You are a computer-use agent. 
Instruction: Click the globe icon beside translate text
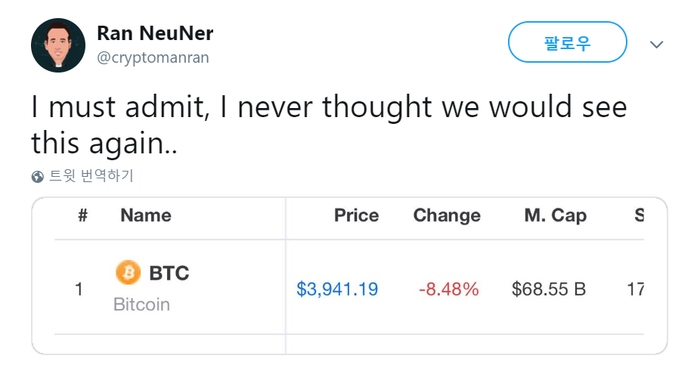[38, 177]
